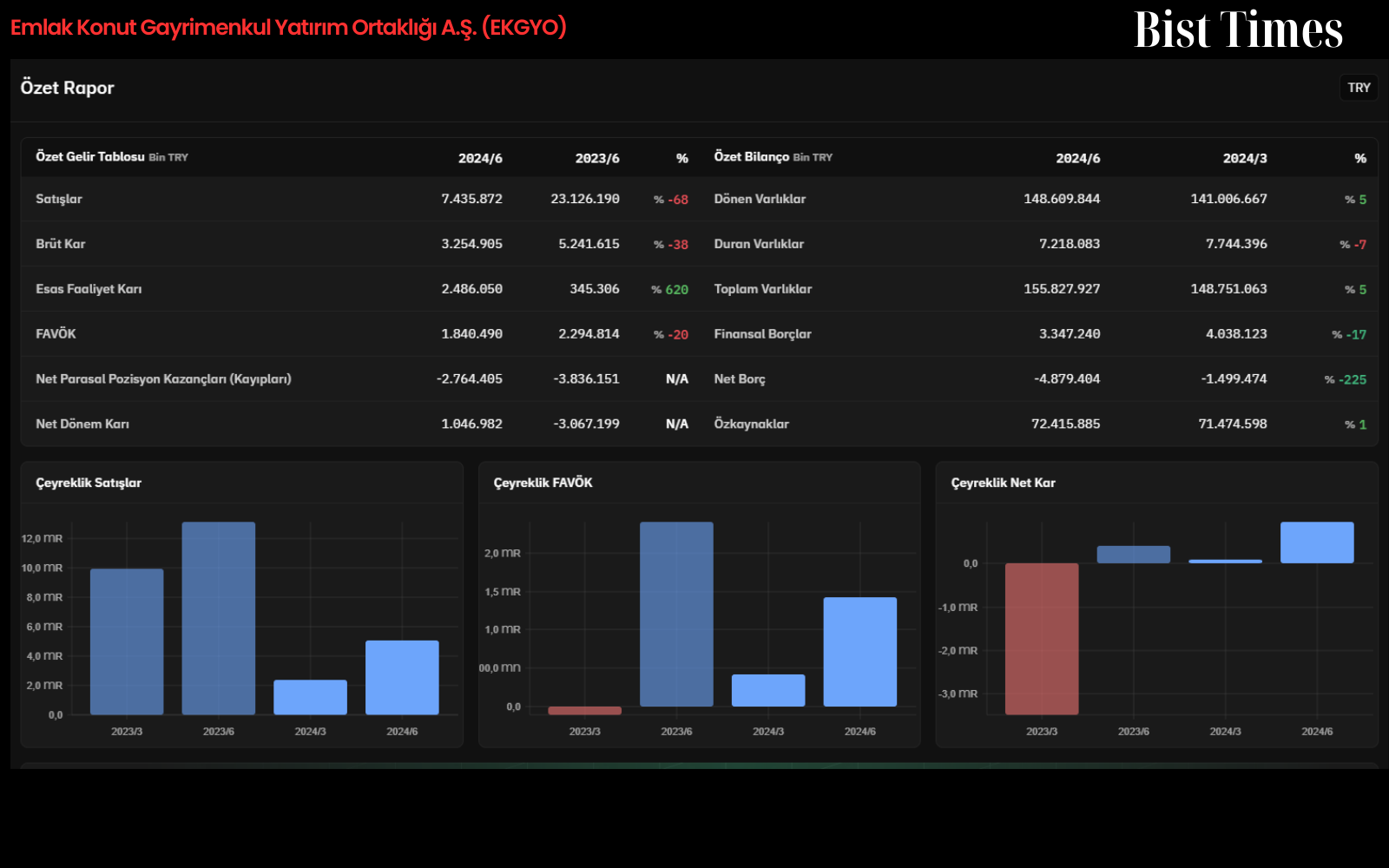The width and height of the screenshot is (1389, 868).
Task: Click the Emlak Konut (EKGYO) company title
Action: (x=288, y=28)
